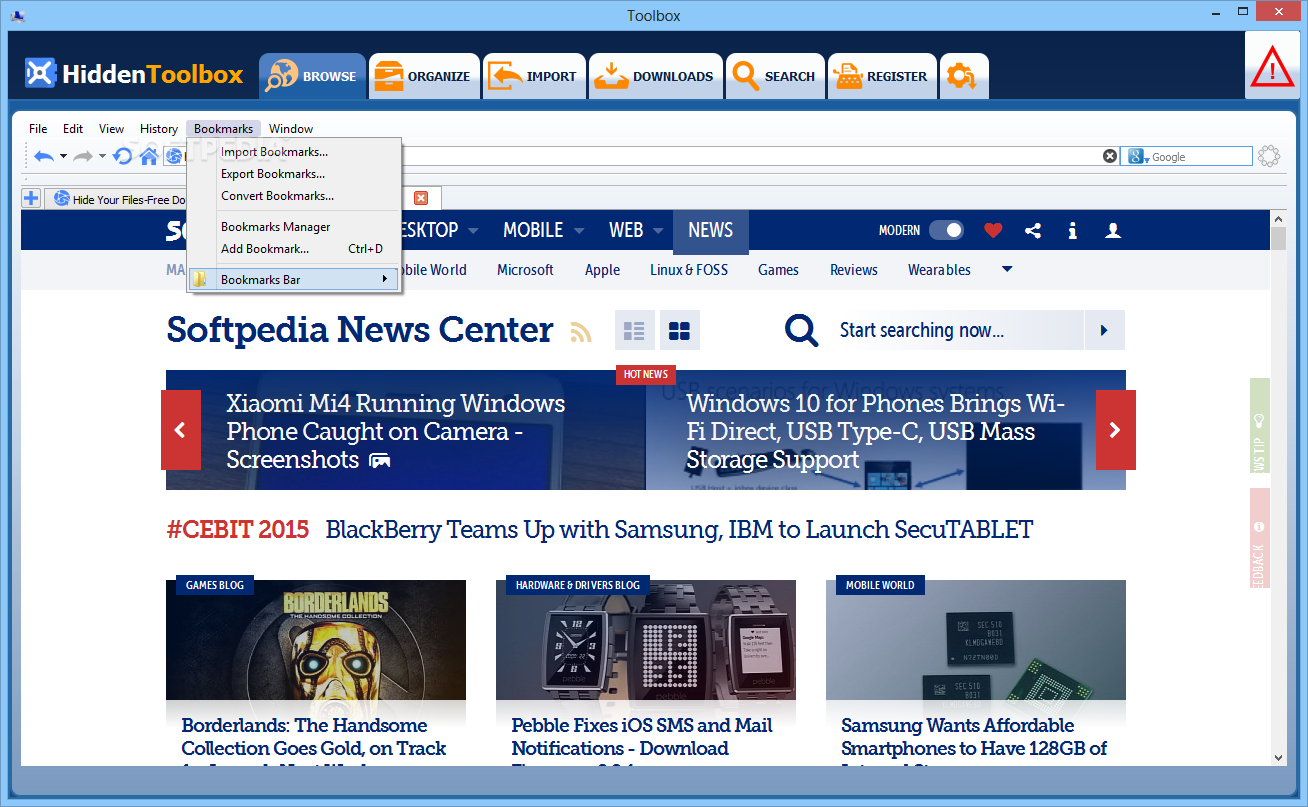Toggle the MODERN switch
The image size is (1308, 807).
pyautogui.click(x=946, y=230)
